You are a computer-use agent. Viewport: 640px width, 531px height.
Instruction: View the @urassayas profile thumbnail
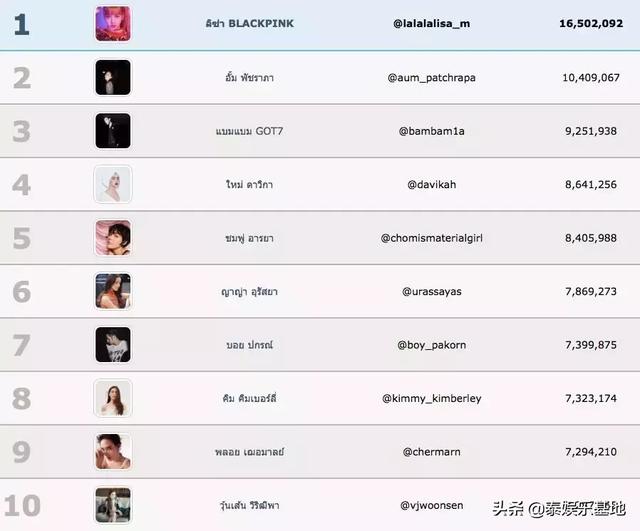click(x=113, y=291)
